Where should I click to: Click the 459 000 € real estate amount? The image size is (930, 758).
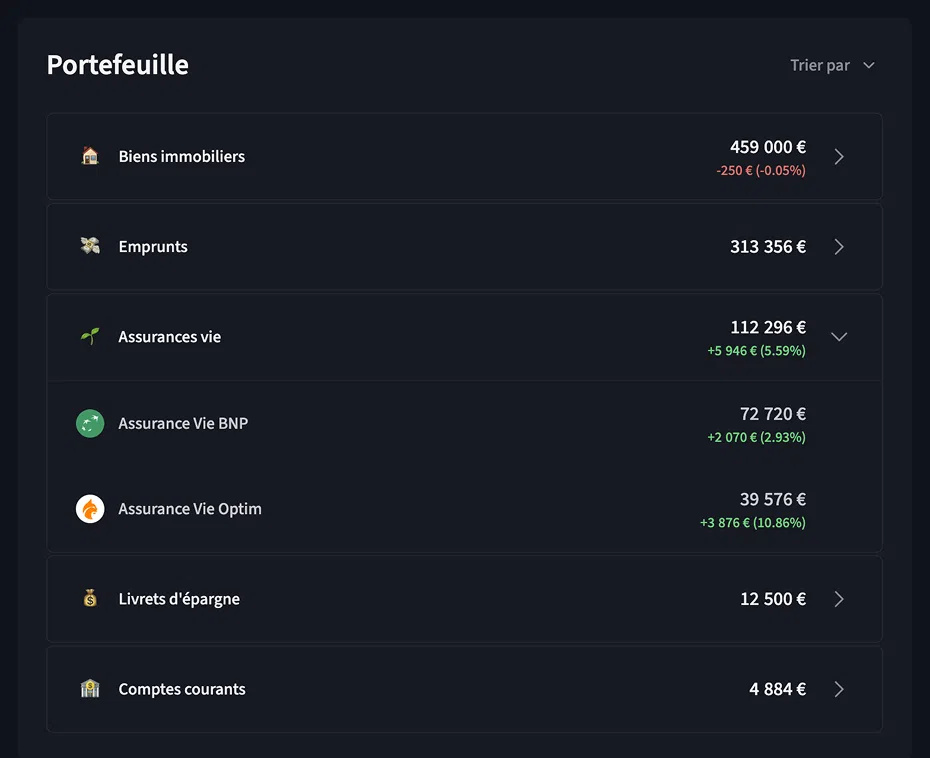click(767, 147)
